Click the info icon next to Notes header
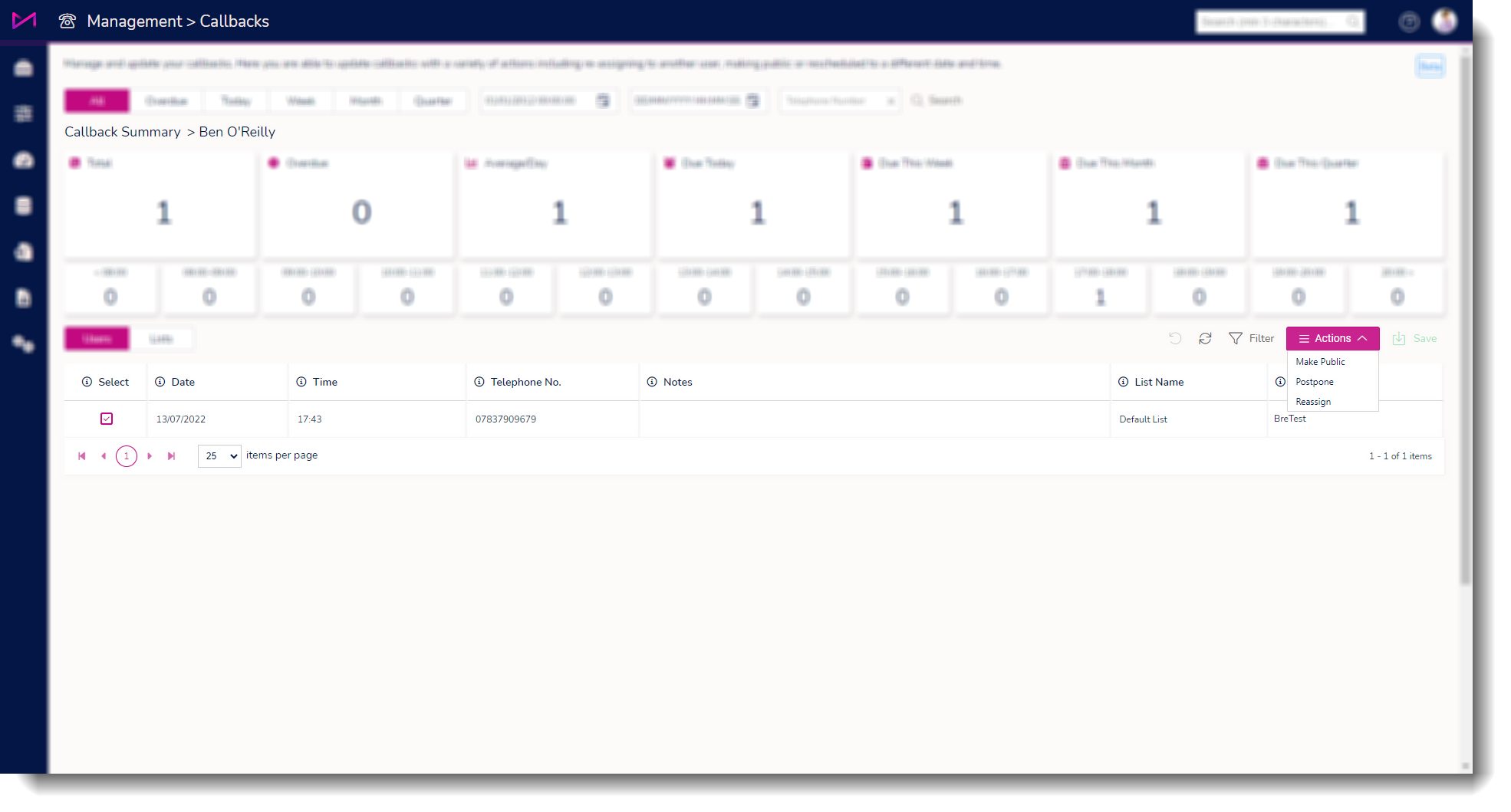Screen dimensions: 1511x812 (652, 382)
